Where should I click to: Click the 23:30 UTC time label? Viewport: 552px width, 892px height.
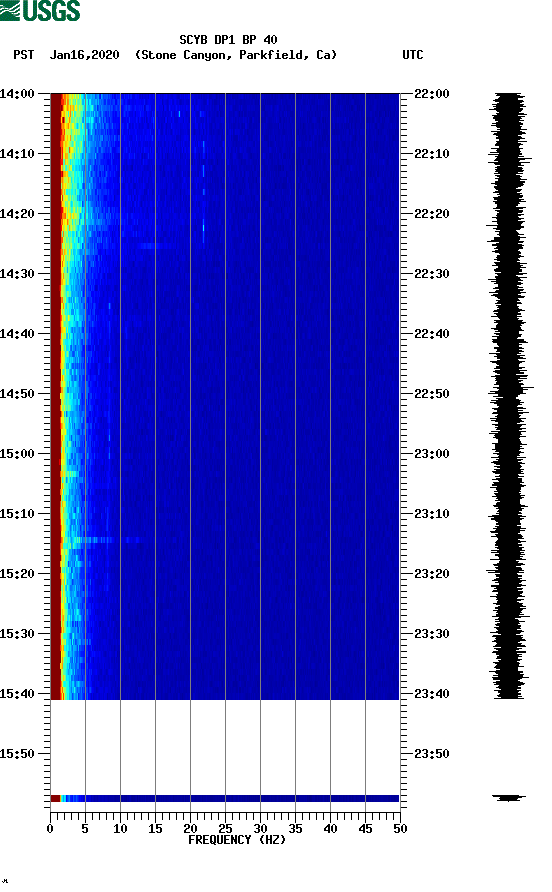pyautogui.click(x=432, y=634)
